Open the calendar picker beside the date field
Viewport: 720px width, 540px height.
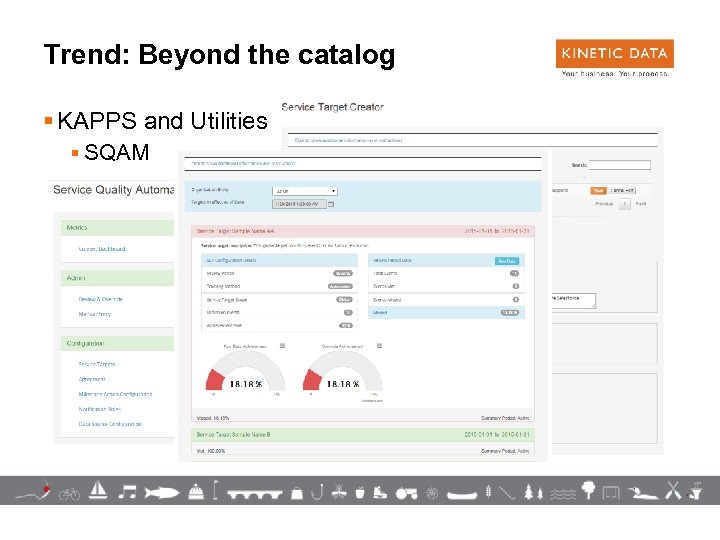[x=331, y=204]
